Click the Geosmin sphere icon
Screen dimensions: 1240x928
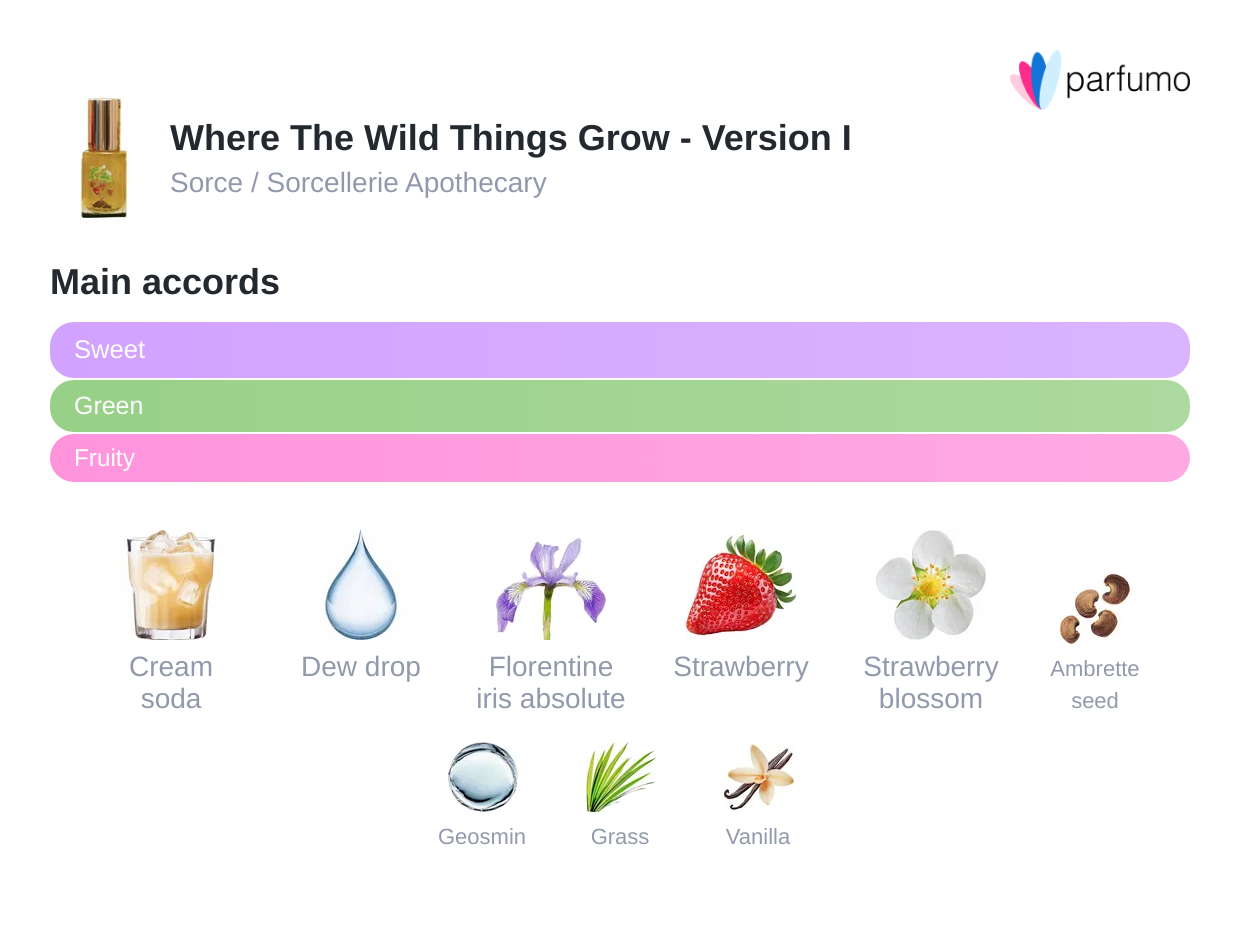pos(482,777)
